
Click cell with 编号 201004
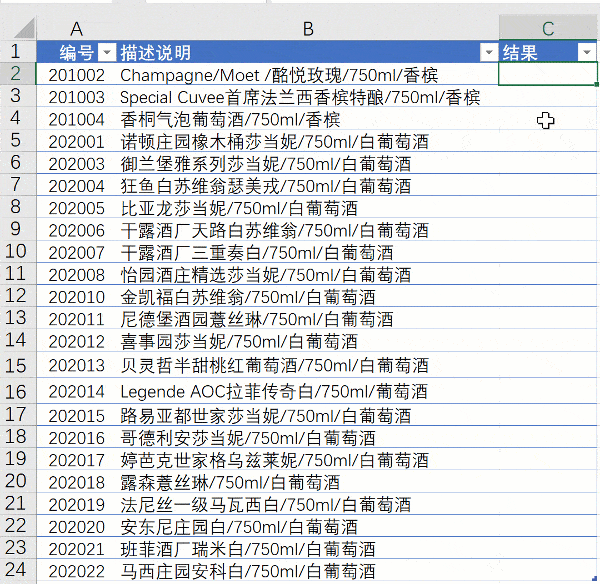click(77, 118)
